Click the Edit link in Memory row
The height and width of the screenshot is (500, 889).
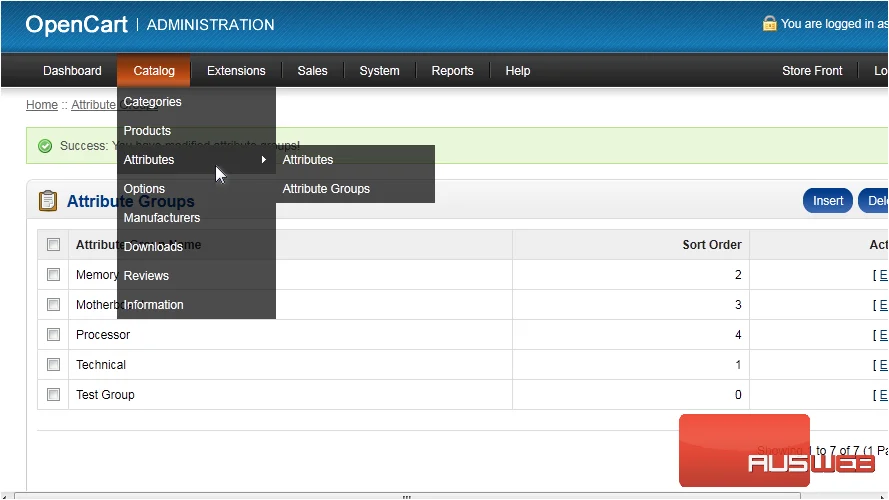click(883, 275)
